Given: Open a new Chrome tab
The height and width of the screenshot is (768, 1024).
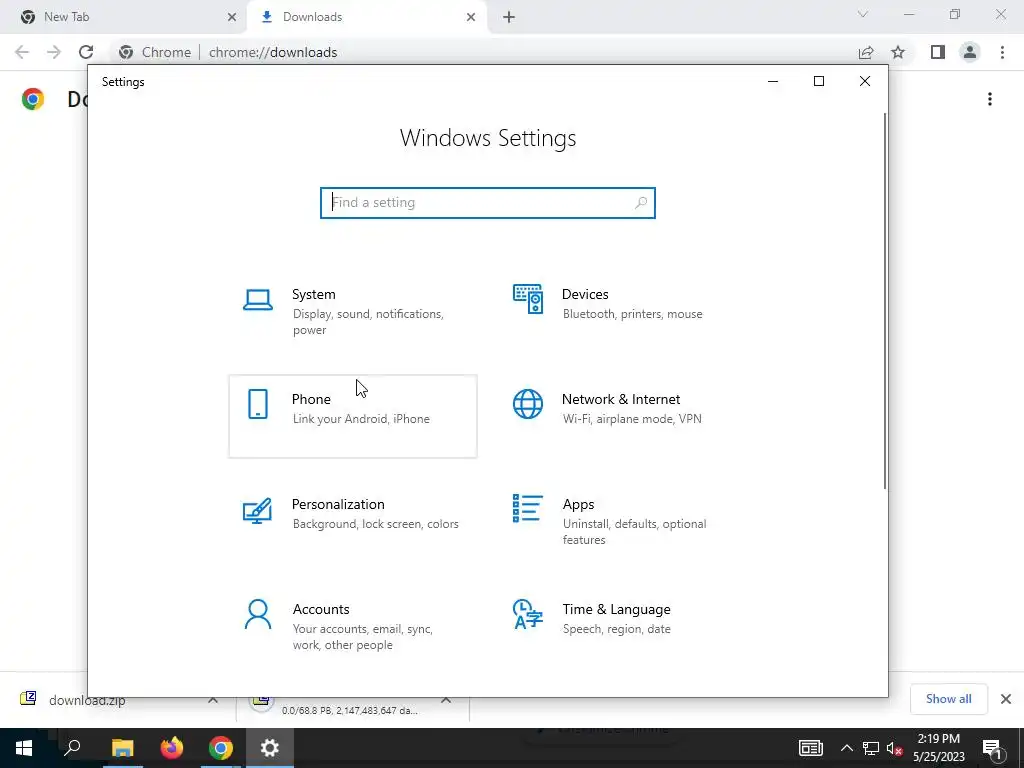Looking at the screenshot, I should 509,17.
